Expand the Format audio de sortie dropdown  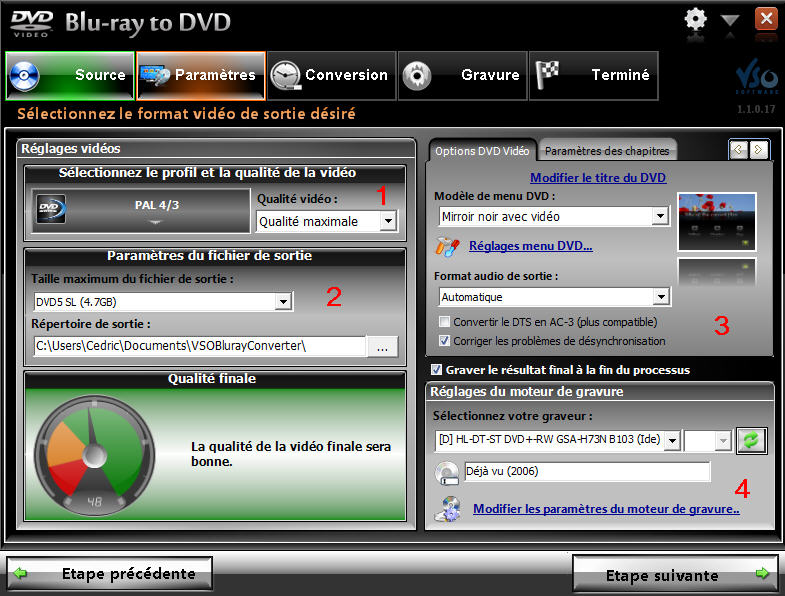[x=555, y=297]
